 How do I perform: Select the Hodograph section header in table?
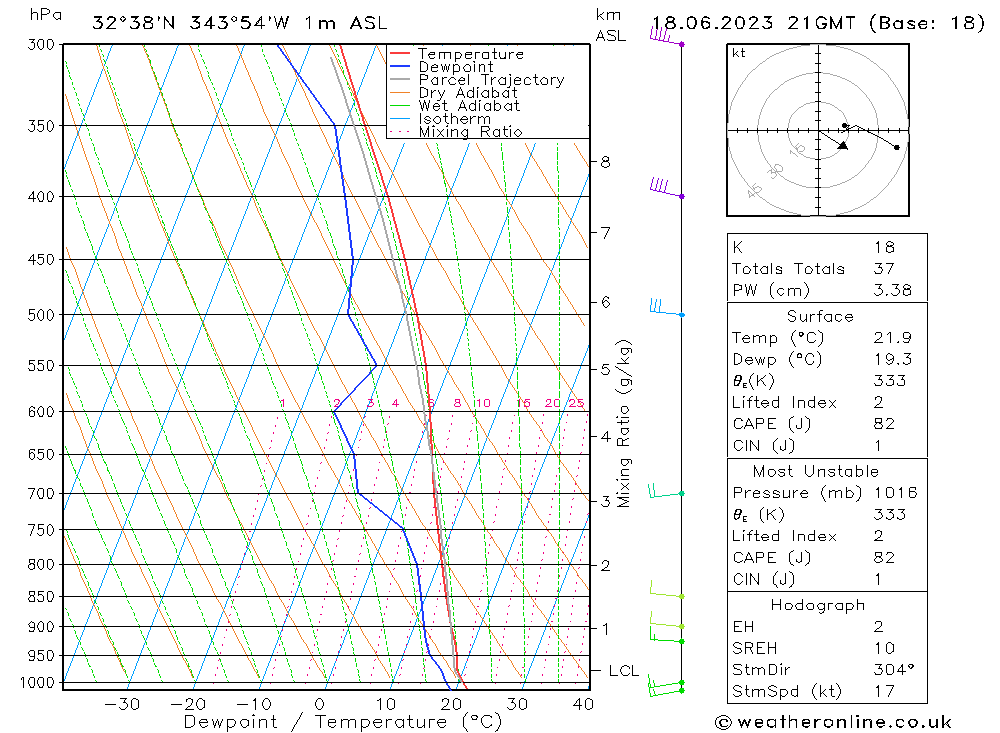point(819,605)
